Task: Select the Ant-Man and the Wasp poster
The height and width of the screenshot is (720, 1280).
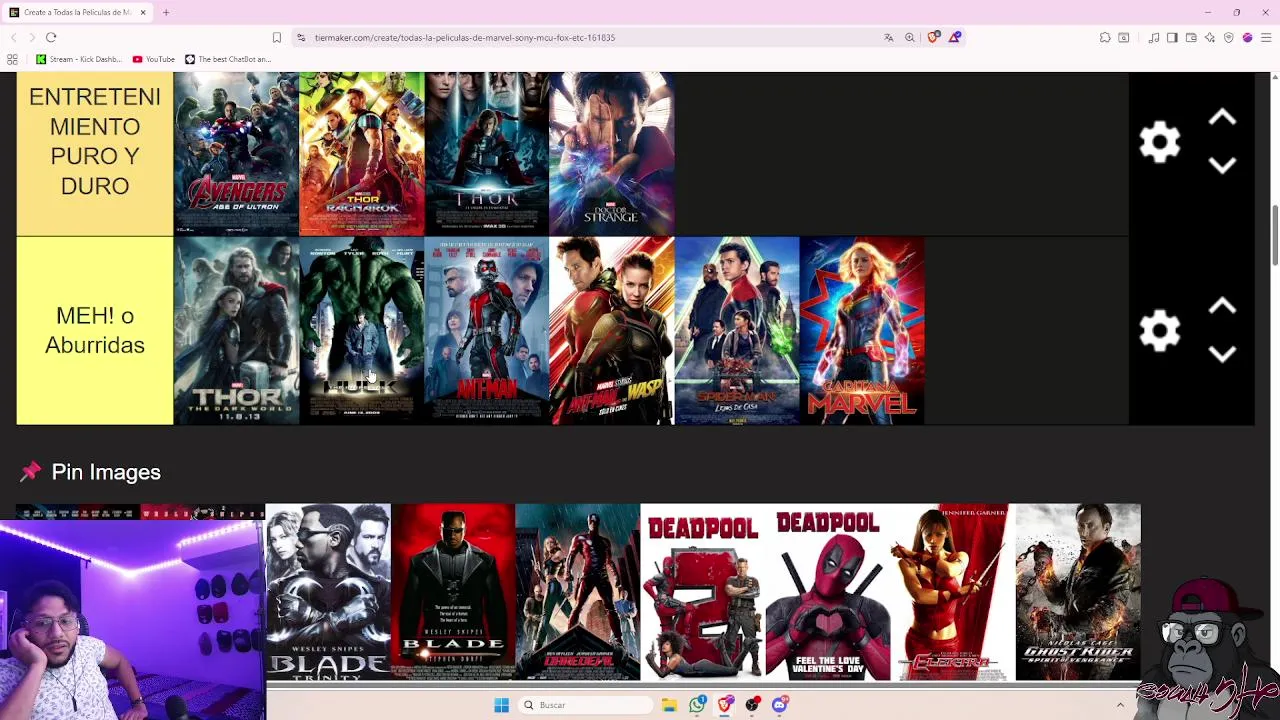Action: [x=612, y=331]
